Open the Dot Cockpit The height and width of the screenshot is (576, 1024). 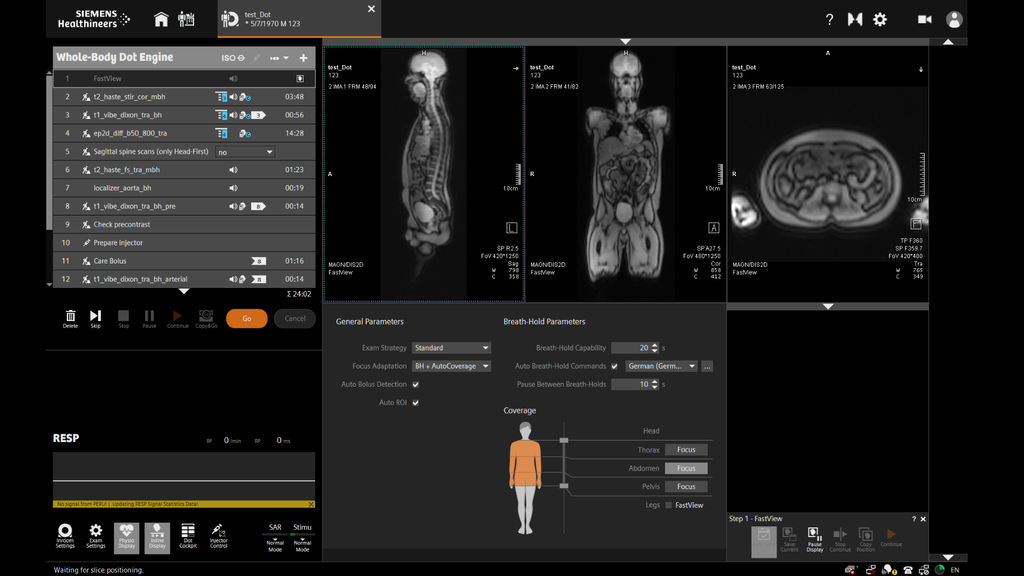click(x=188, y=535)
